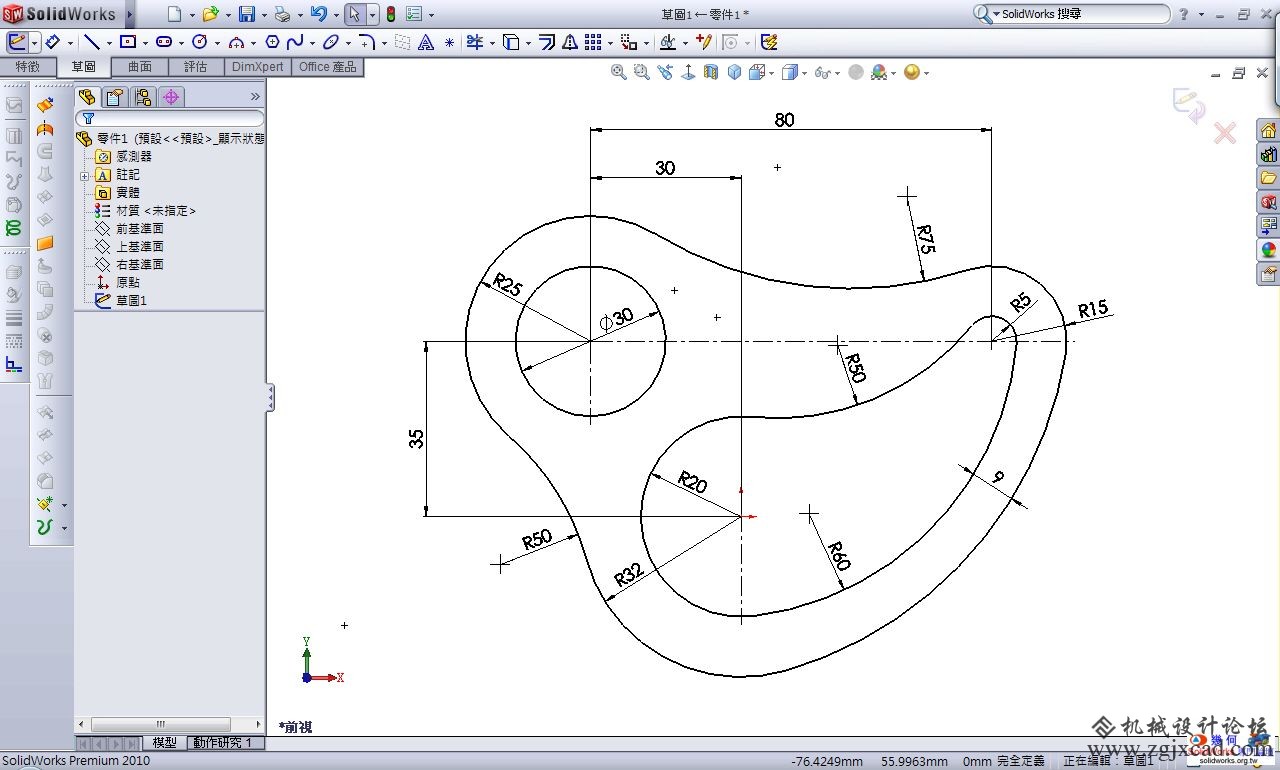Open the Office 產品 tab
The height and width of the screenshot is (770, 1280).
coord(328,67)
